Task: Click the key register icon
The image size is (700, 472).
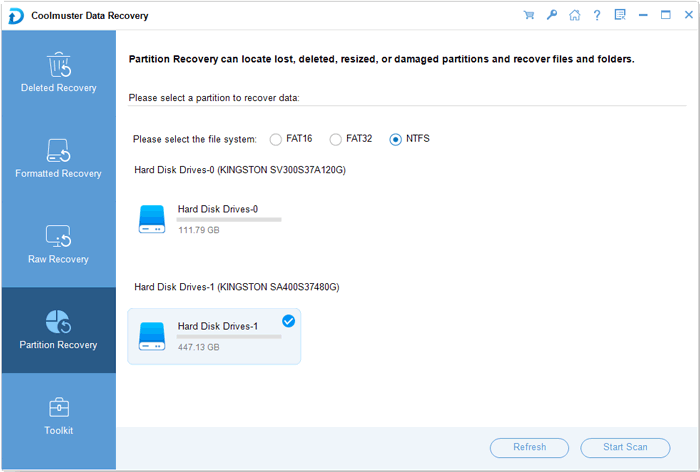Action: click(x=552, y=15)
